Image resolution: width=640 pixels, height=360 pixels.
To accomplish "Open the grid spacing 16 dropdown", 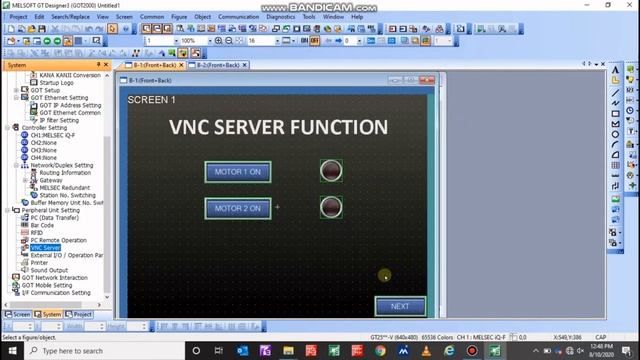I will (278, 41).
